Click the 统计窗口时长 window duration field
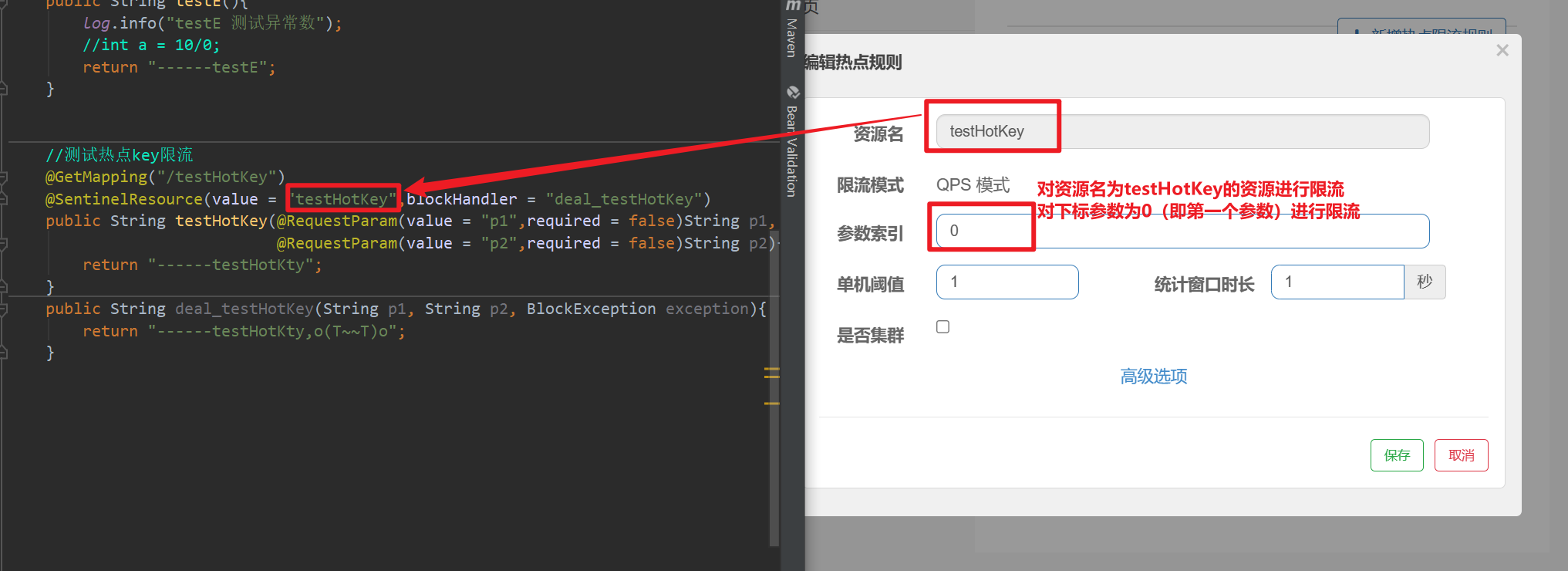1568x571 pixels. [1337, 282]
